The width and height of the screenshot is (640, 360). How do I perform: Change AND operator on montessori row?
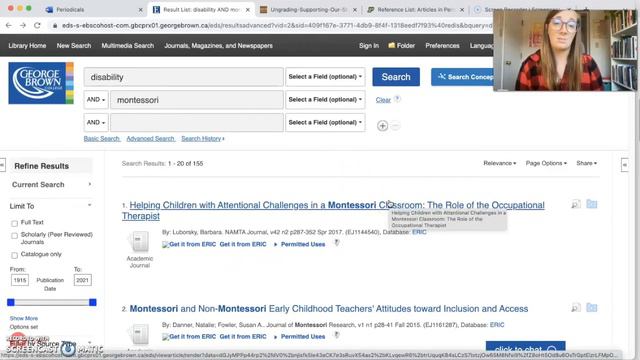tap(96, 100)
